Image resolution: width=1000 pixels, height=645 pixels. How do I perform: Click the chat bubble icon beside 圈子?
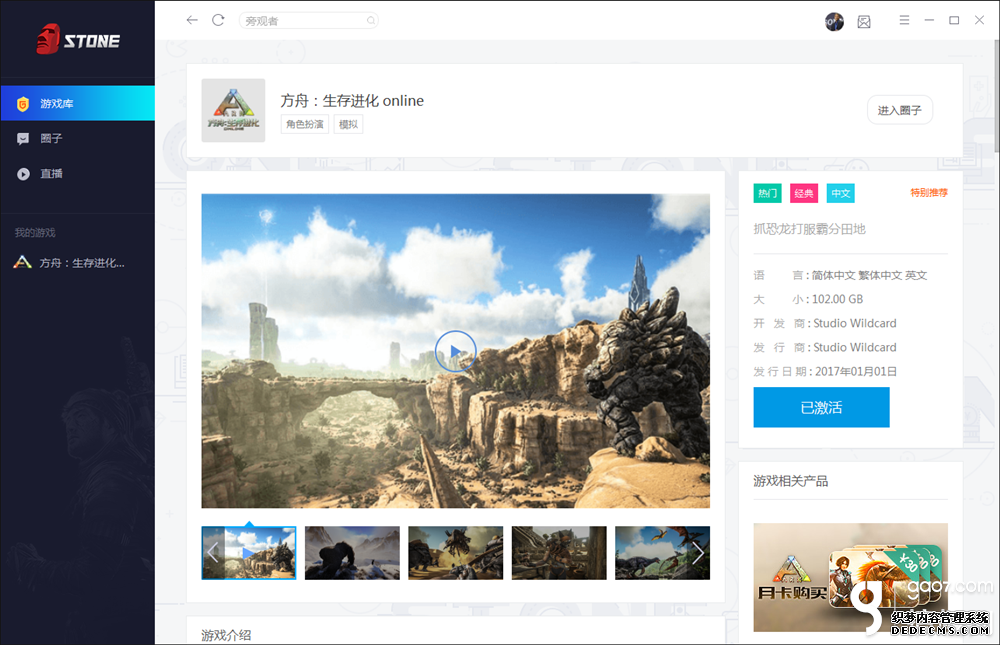23,138
